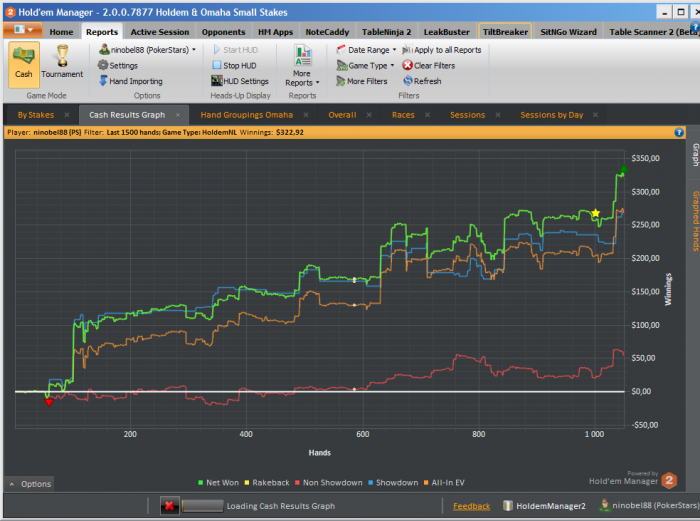Open NoteCaddy tab
Viewport: 700px width, 521px height.
point(327,32)
